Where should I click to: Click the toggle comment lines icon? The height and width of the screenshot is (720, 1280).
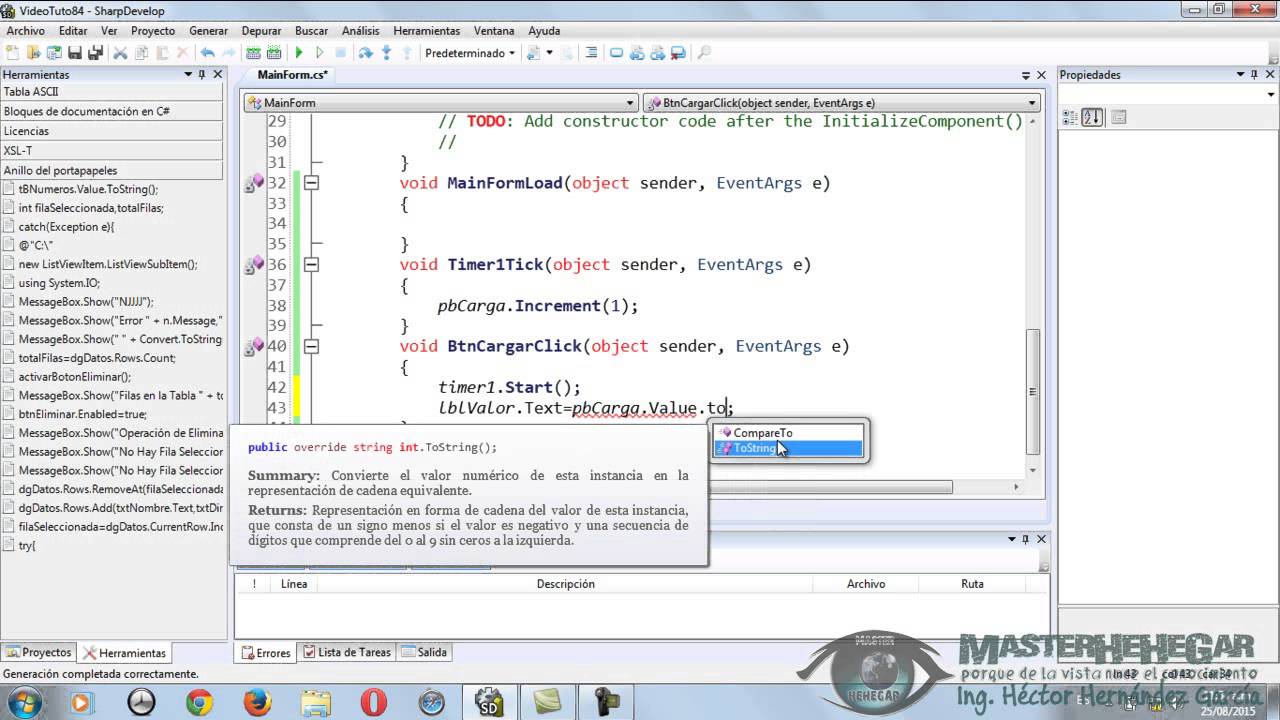tap(591, 53)
